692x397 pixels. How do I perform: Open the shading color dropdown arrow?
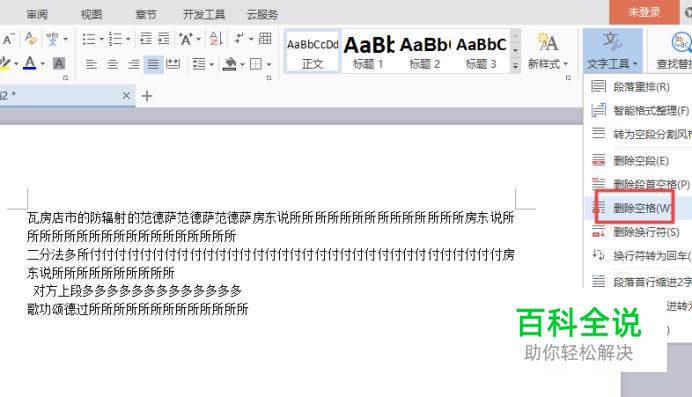[x=242, y=65]
